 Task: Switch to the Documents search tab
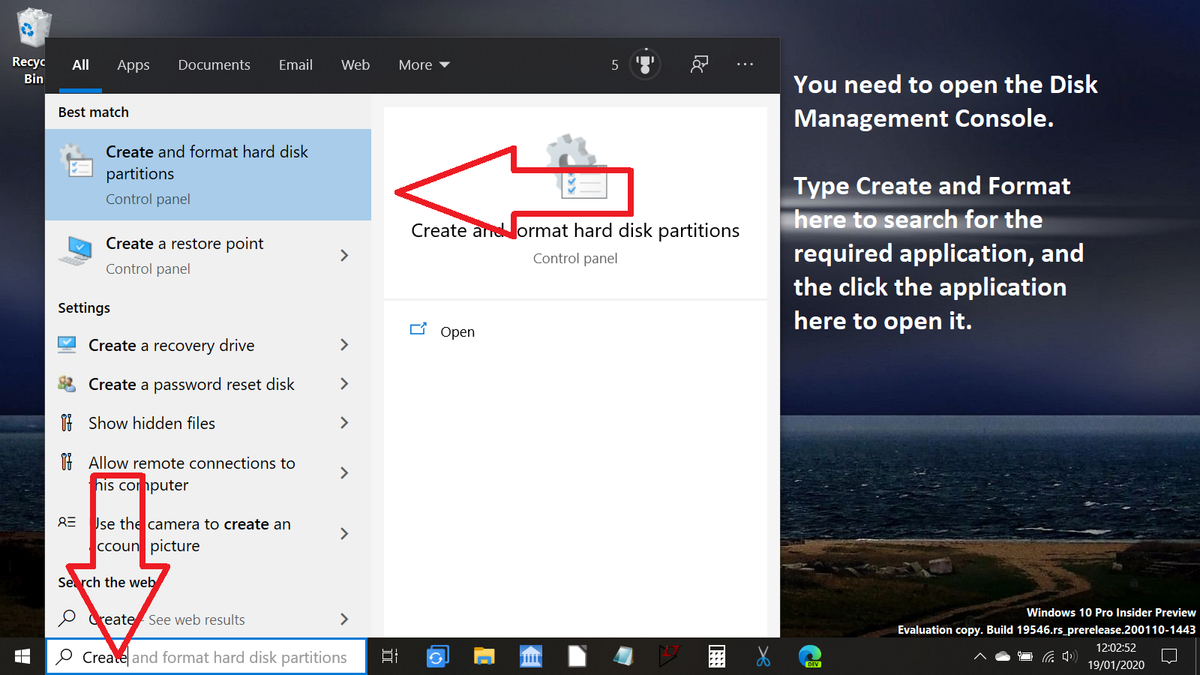click(x=214, y=65)
